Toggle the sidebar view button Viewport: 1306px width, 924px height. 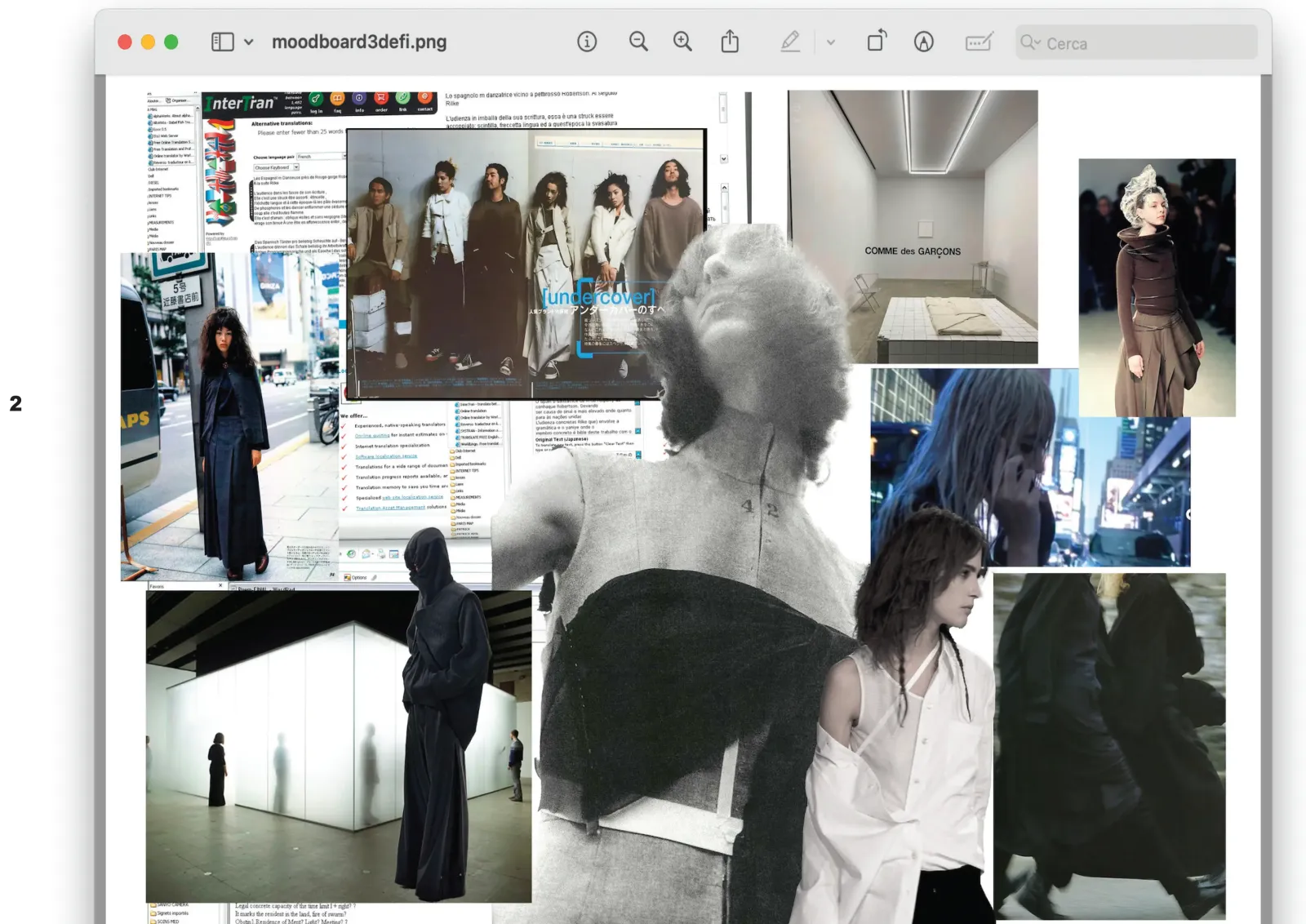(x=223, y=42)
